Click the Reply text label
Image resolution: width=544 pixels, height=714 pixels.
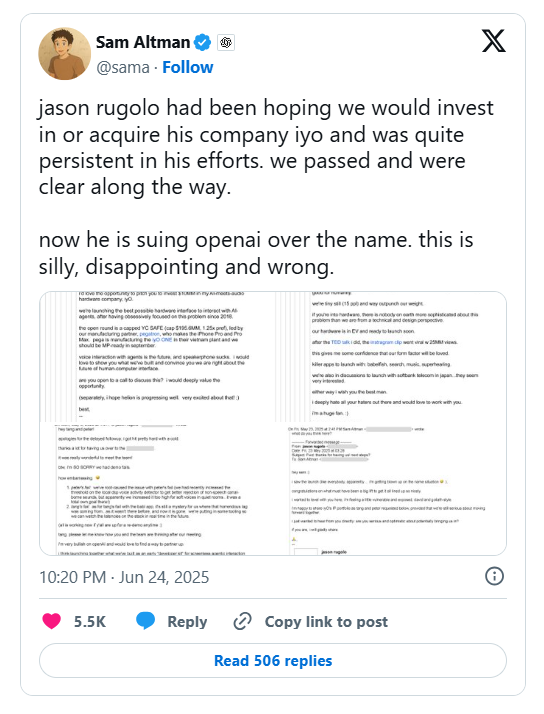187,622
